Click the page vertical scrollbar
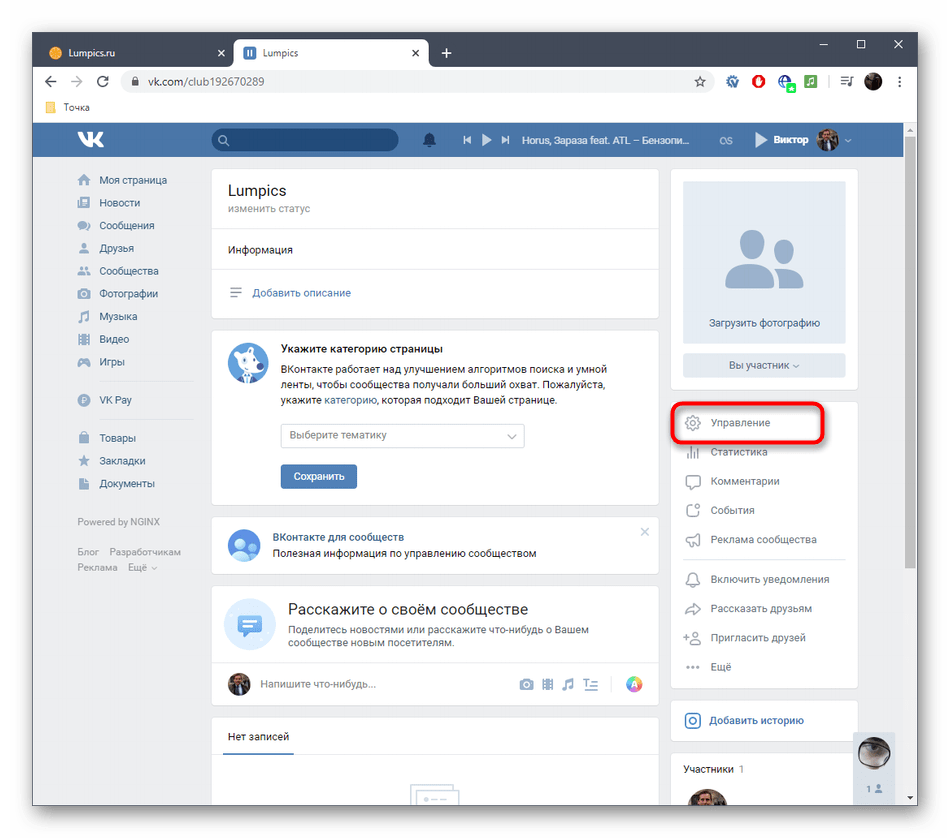This screenshot has height=838, width=950. (910, 351)
